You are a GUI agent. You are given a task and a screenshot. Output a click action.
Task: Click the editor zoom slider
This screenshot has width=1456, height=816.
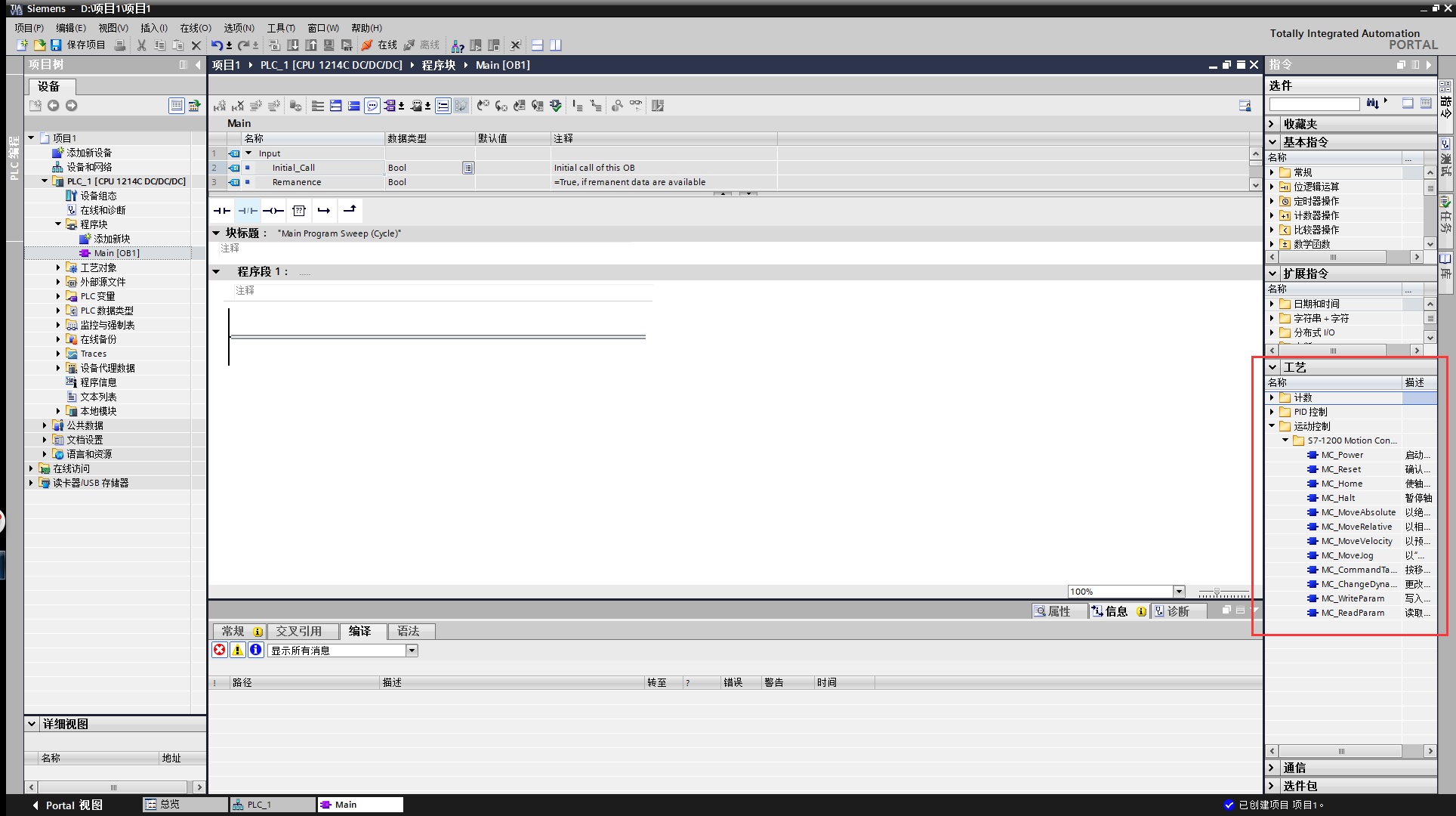(x=1217, y=592)
